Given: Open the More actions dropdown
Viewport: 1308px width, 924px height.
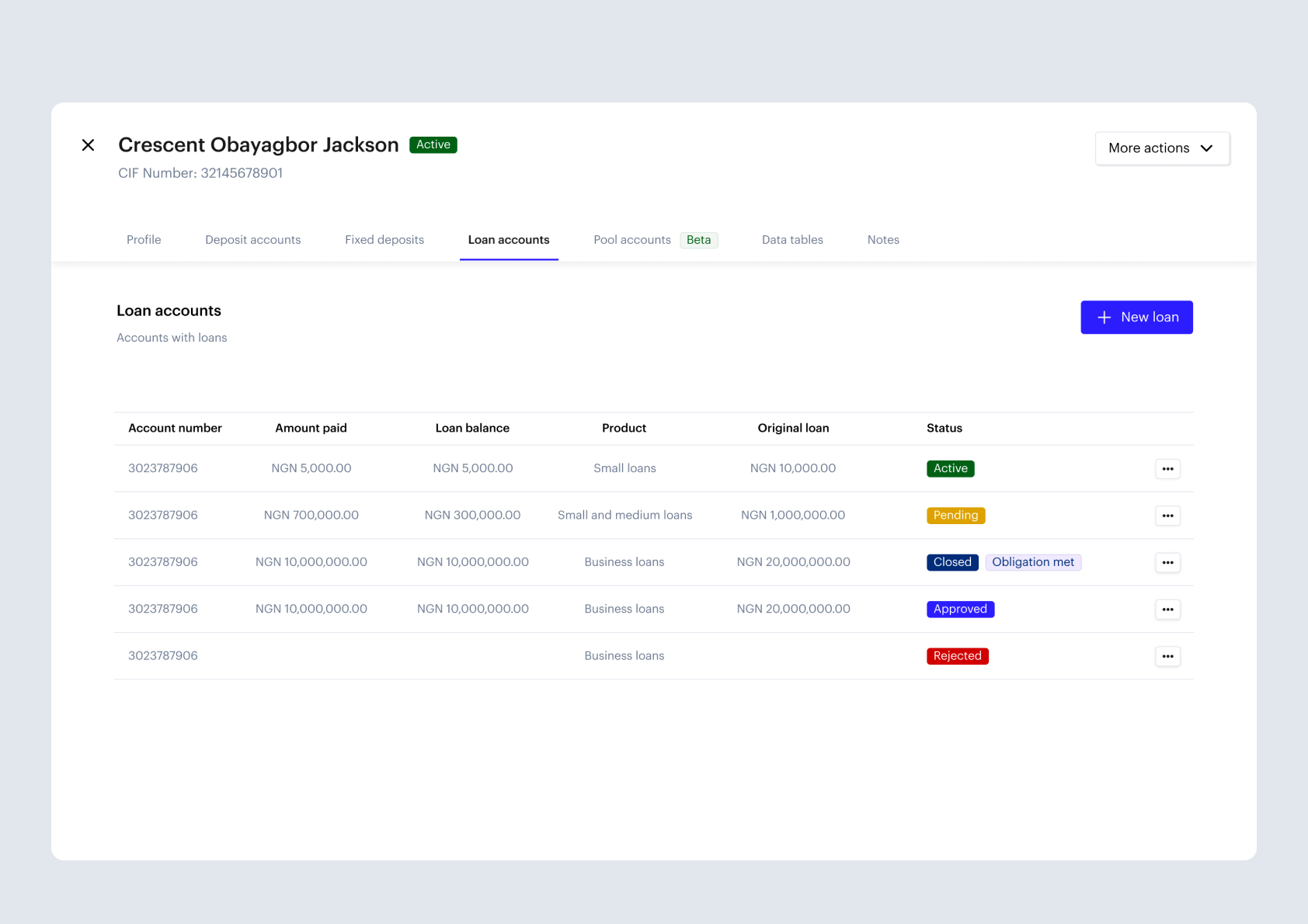Looking at the screenshot, I should [1162, 148].
